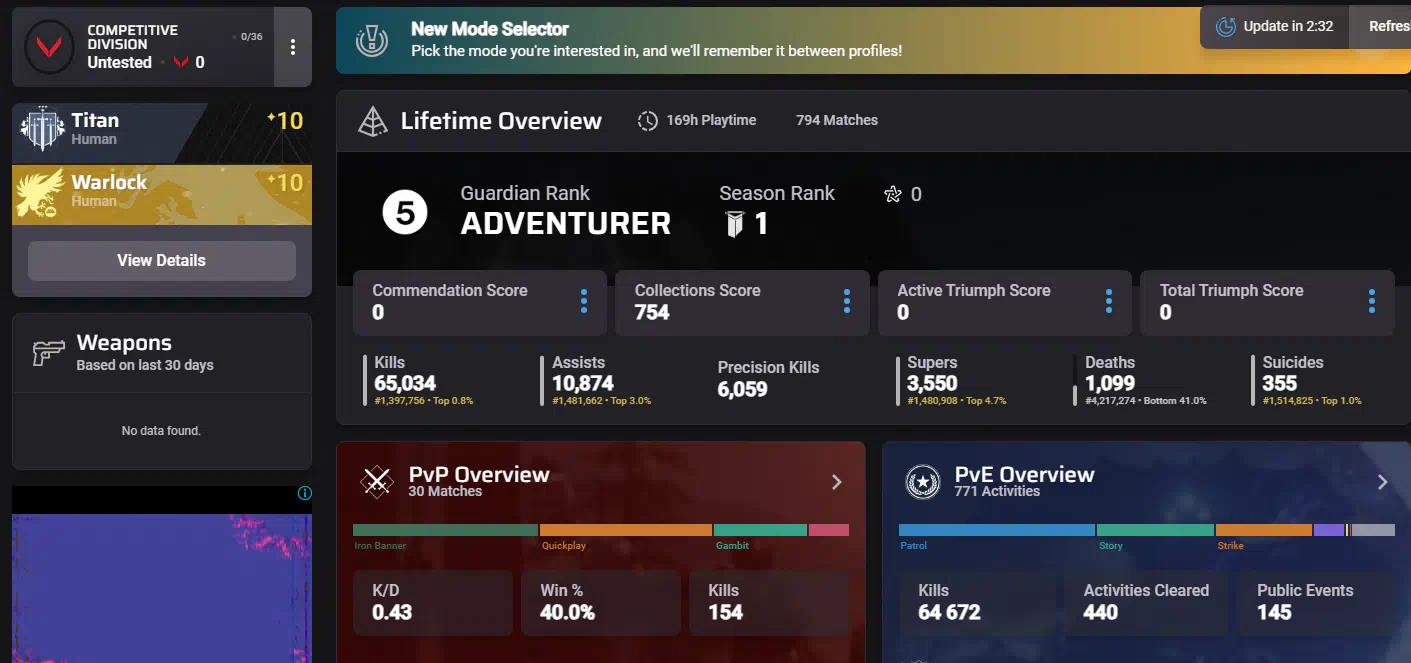
Task: Click the update timer clock icon
Action: [x=1226, y=27]
